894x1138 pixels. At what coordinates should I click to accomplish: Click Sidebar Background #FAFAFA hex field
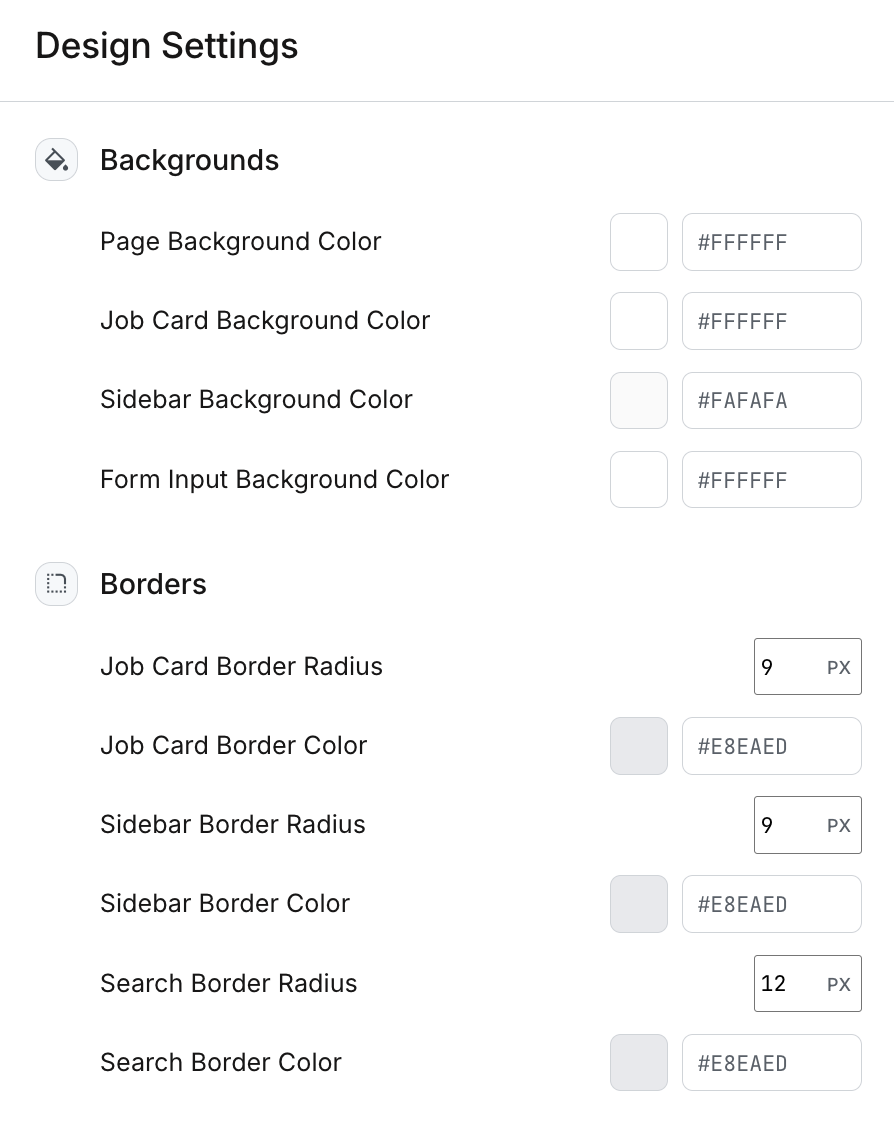pos(771,400)
